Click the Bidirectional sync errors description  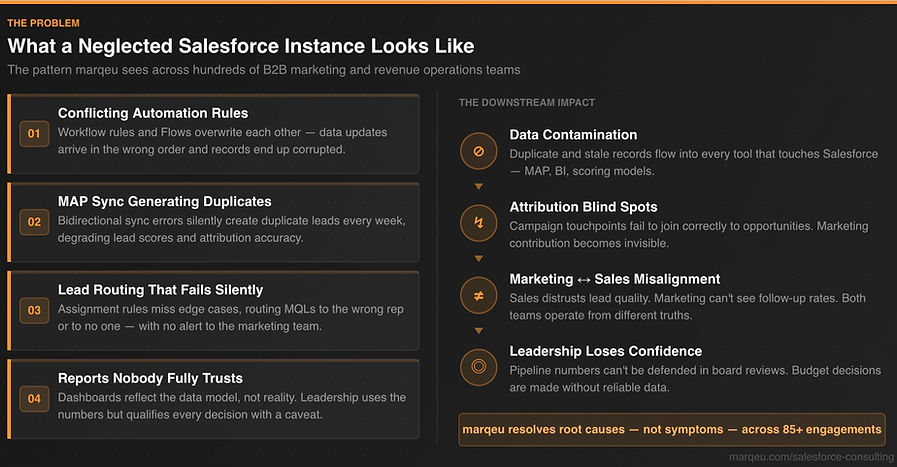click(232, 229)
